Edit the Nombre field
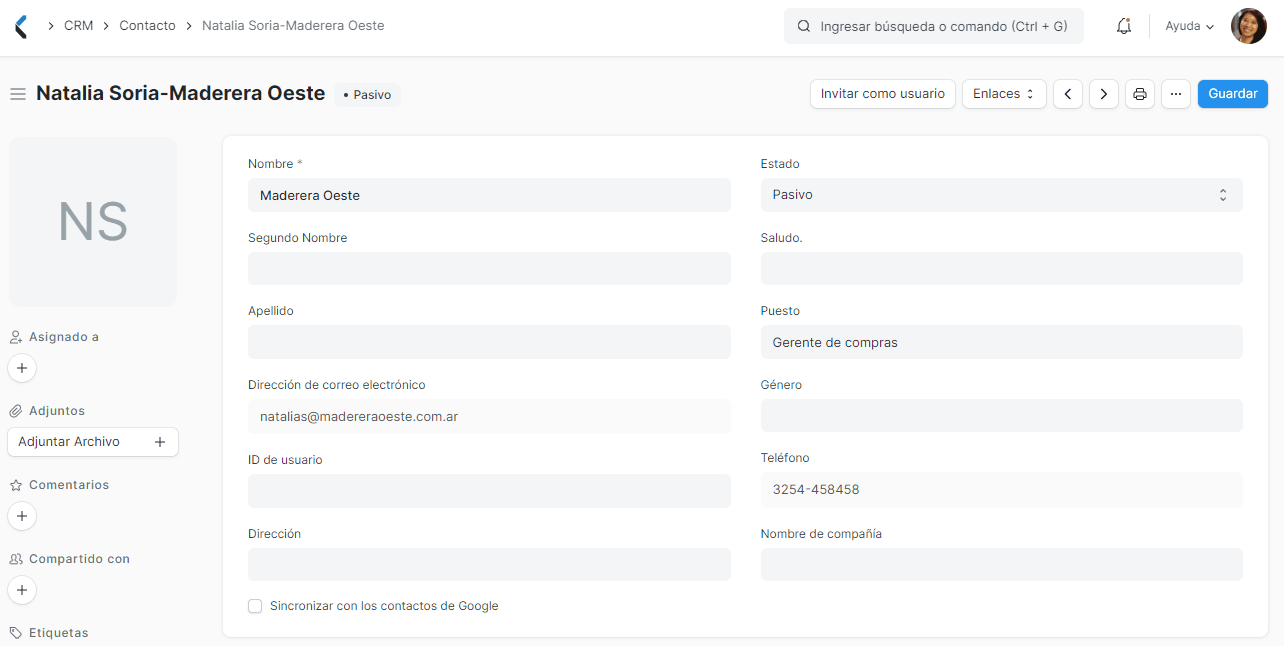The height and width of the screenshot is (646, 1284). 489,195
